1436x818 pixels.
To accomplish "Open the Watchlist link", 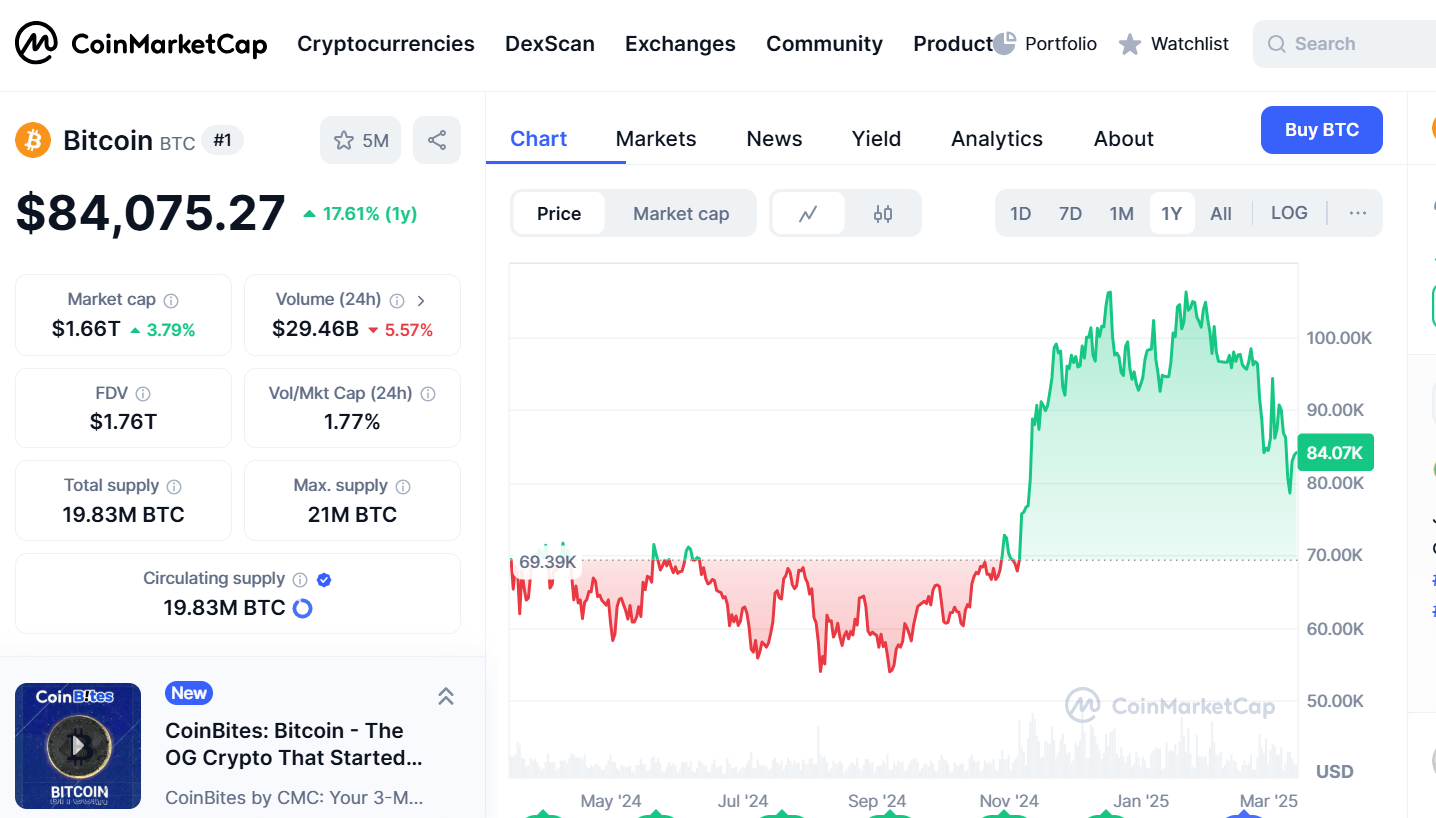I will 1174,44.
